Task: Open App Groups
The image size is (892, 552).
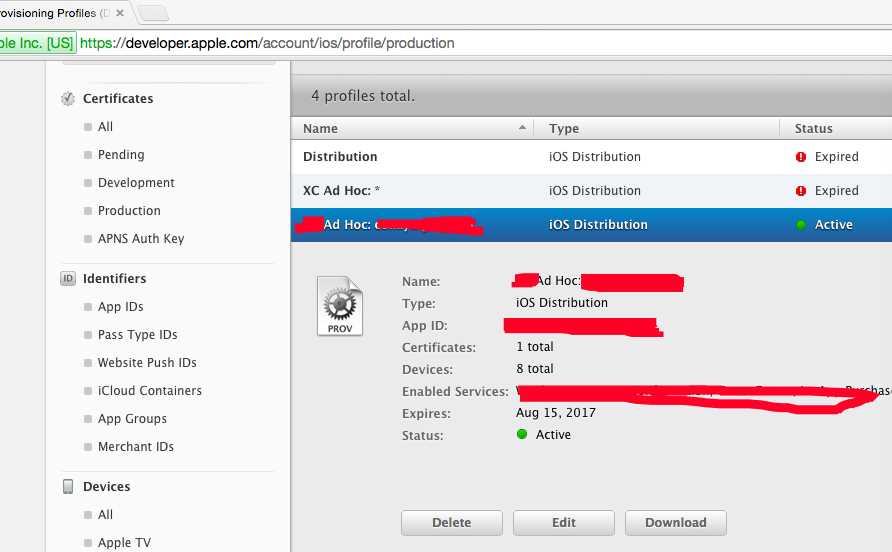Action: coord(133,419)
